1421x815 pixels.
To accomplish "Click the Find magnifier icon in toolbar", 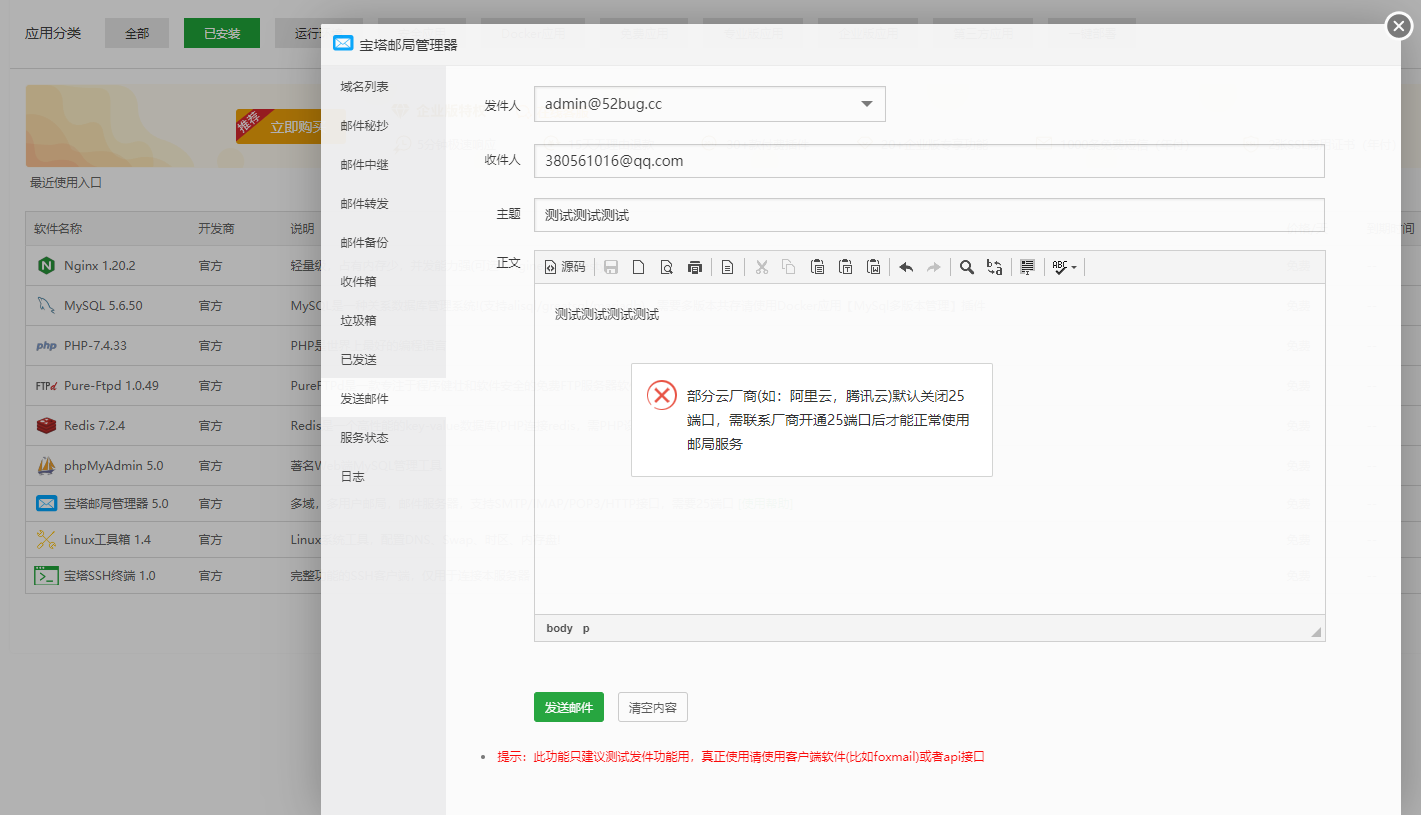I will [967, 267].
